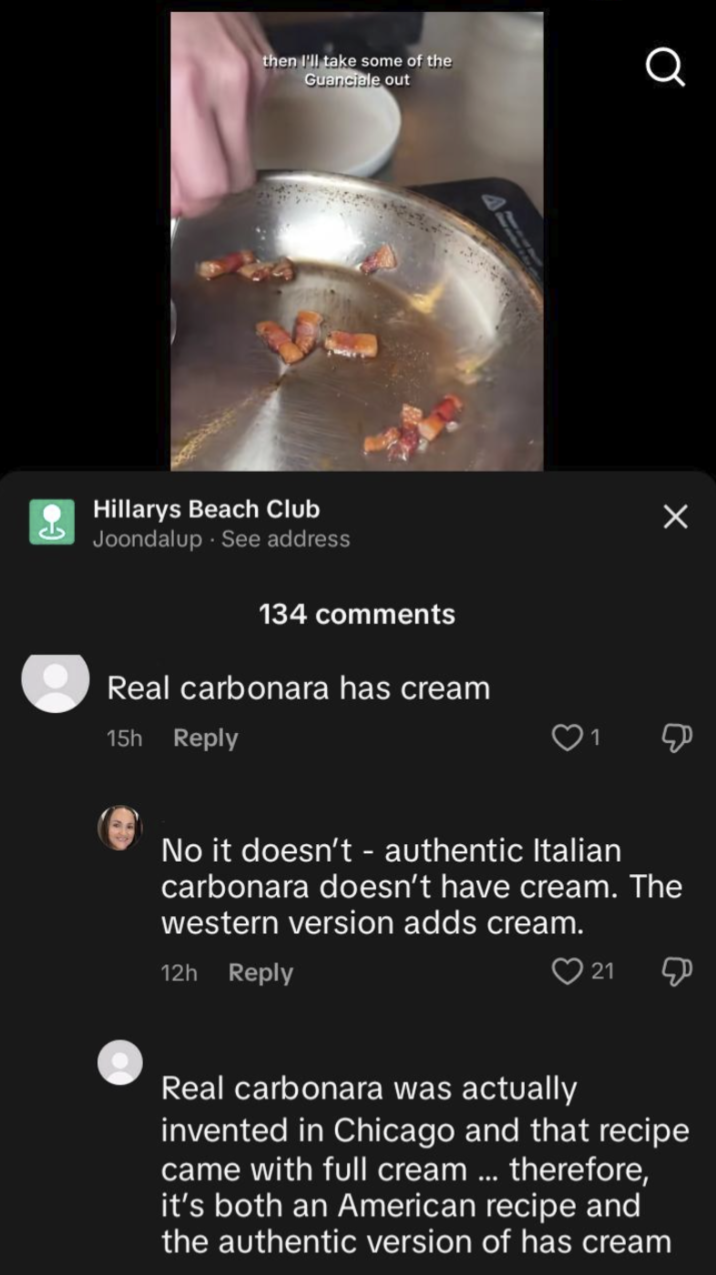Close the comments panel
This screenshot has width=716, height=1275.
click(676, 517)
